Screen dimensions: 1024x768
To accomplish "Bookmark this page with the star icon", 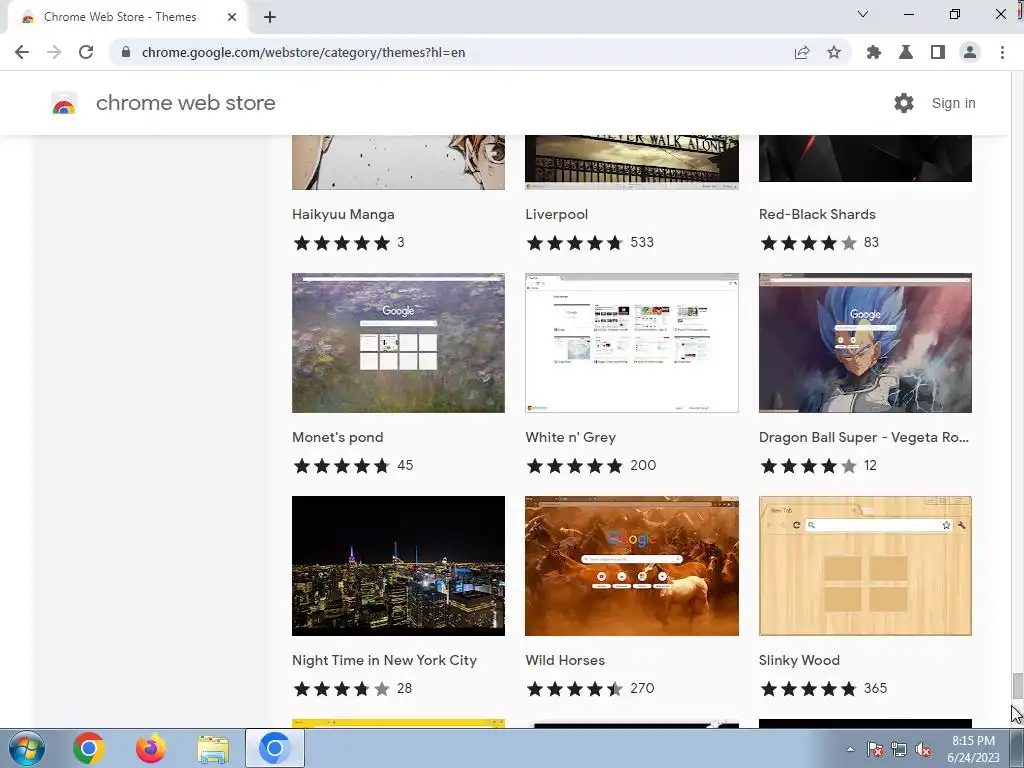I will (x=834, y=52).
